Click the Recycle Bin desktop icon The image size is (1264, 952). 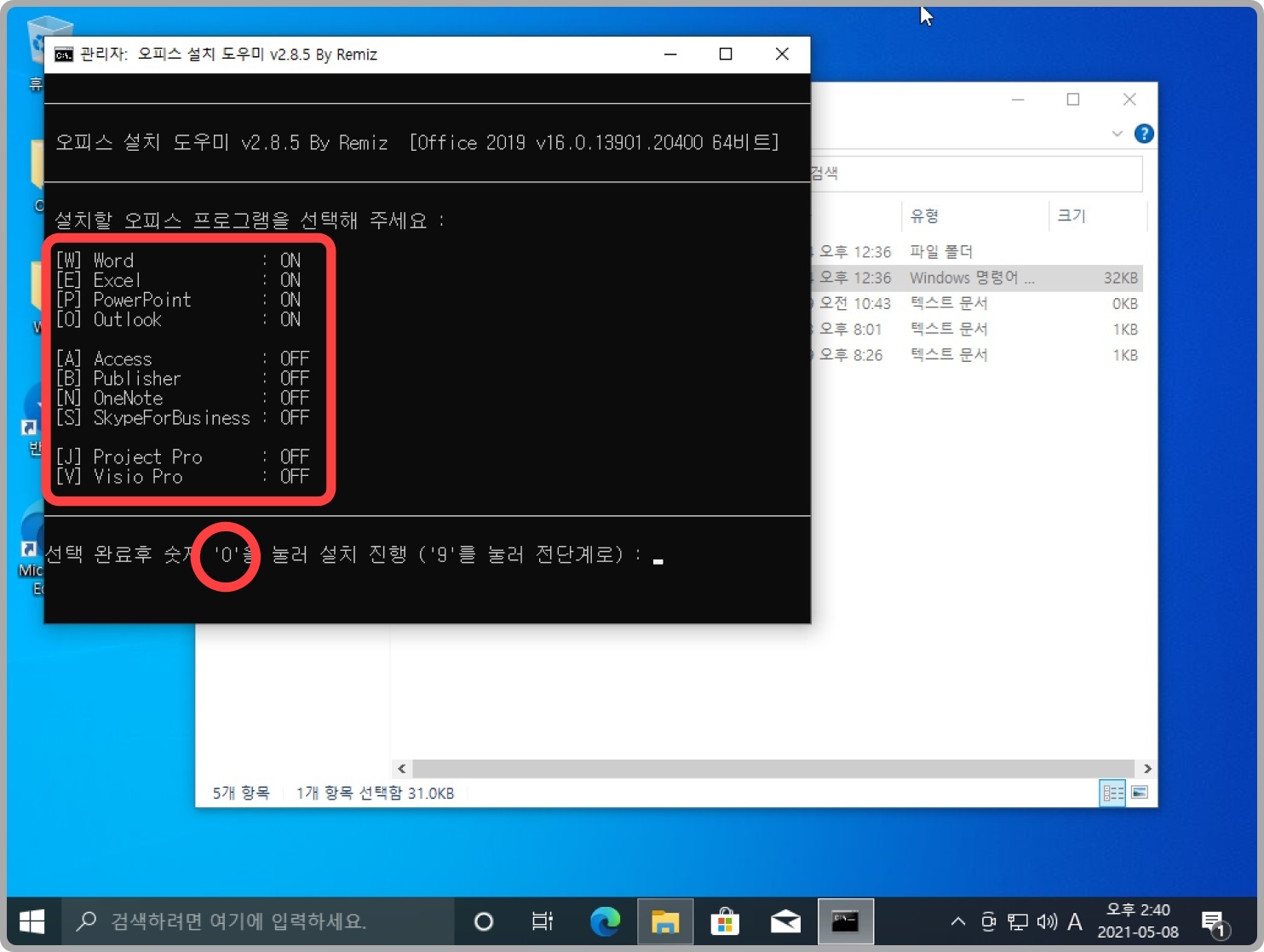37,51
